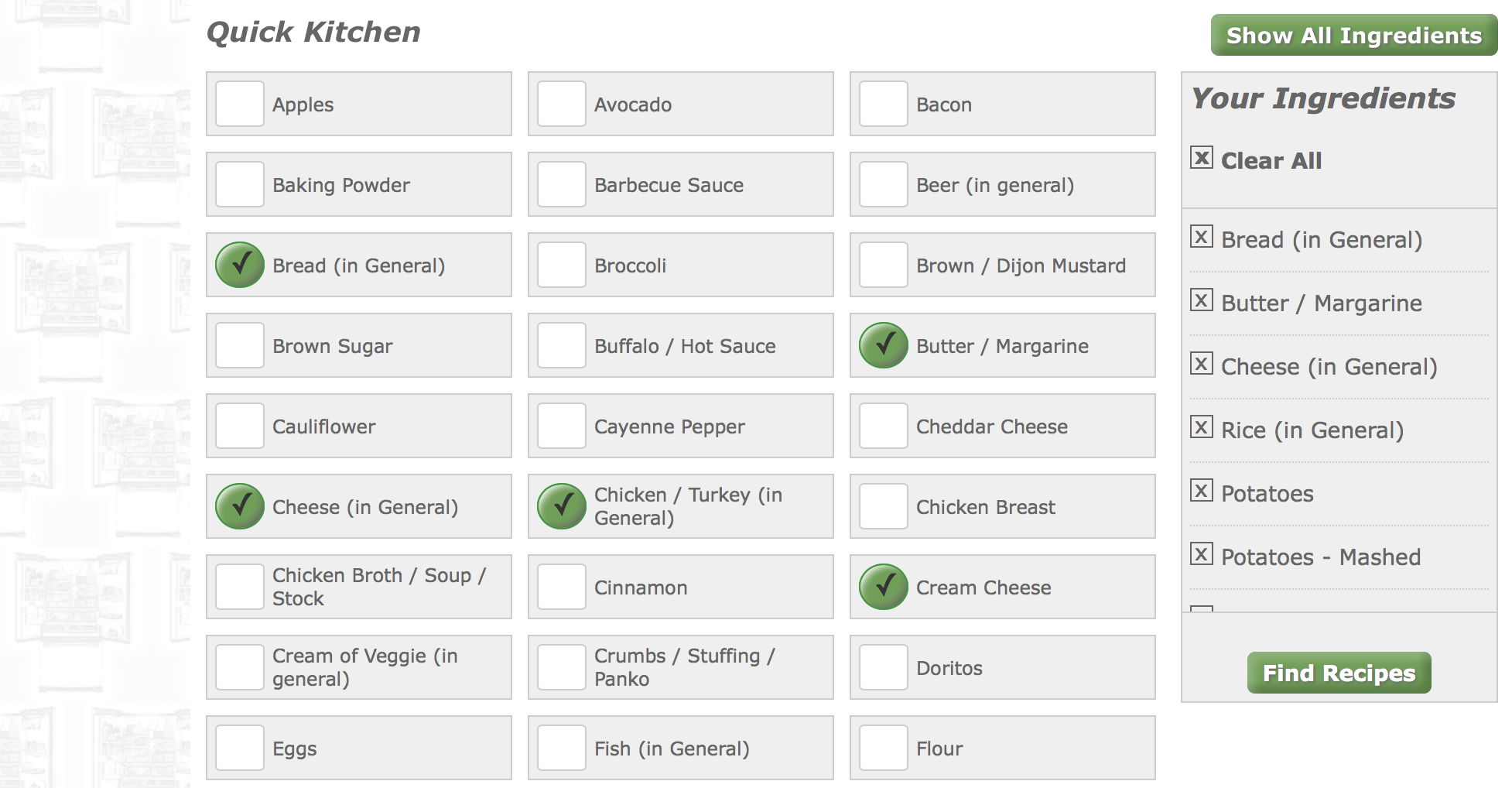The image size is (1512, 788).
Task: Toggle the Broccoli checkbox on
Action: (562, 265)
